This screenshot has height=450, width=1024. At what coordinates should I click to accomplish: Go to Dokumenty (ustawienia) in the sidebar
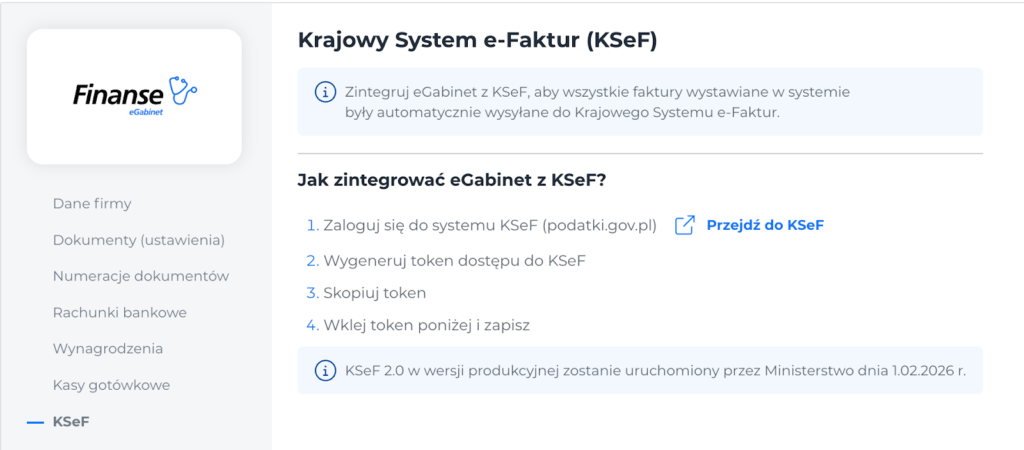(x=138, y=240)
